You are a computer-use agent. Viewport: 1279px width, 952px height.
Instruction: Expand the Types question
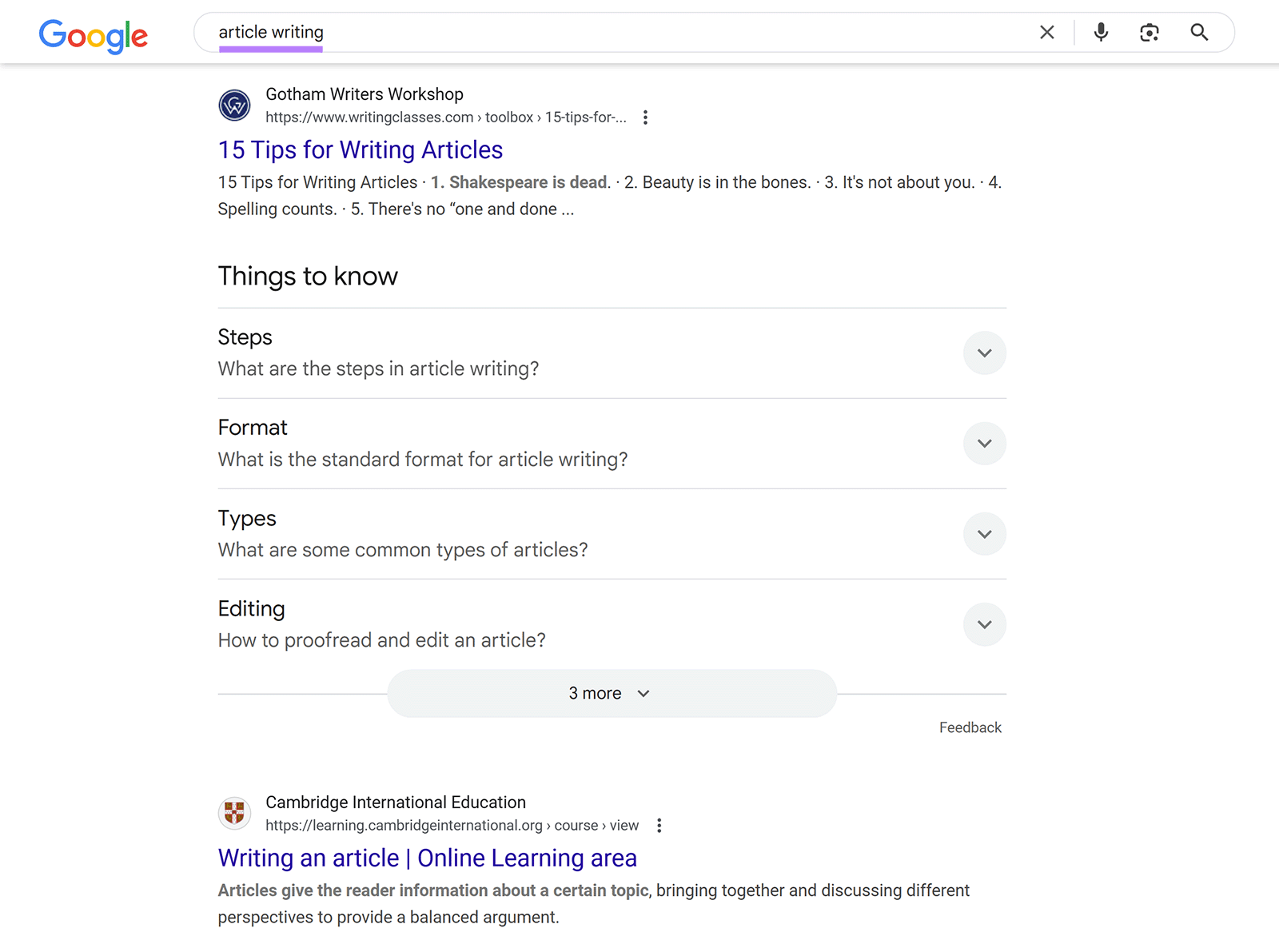click(984, 534)
